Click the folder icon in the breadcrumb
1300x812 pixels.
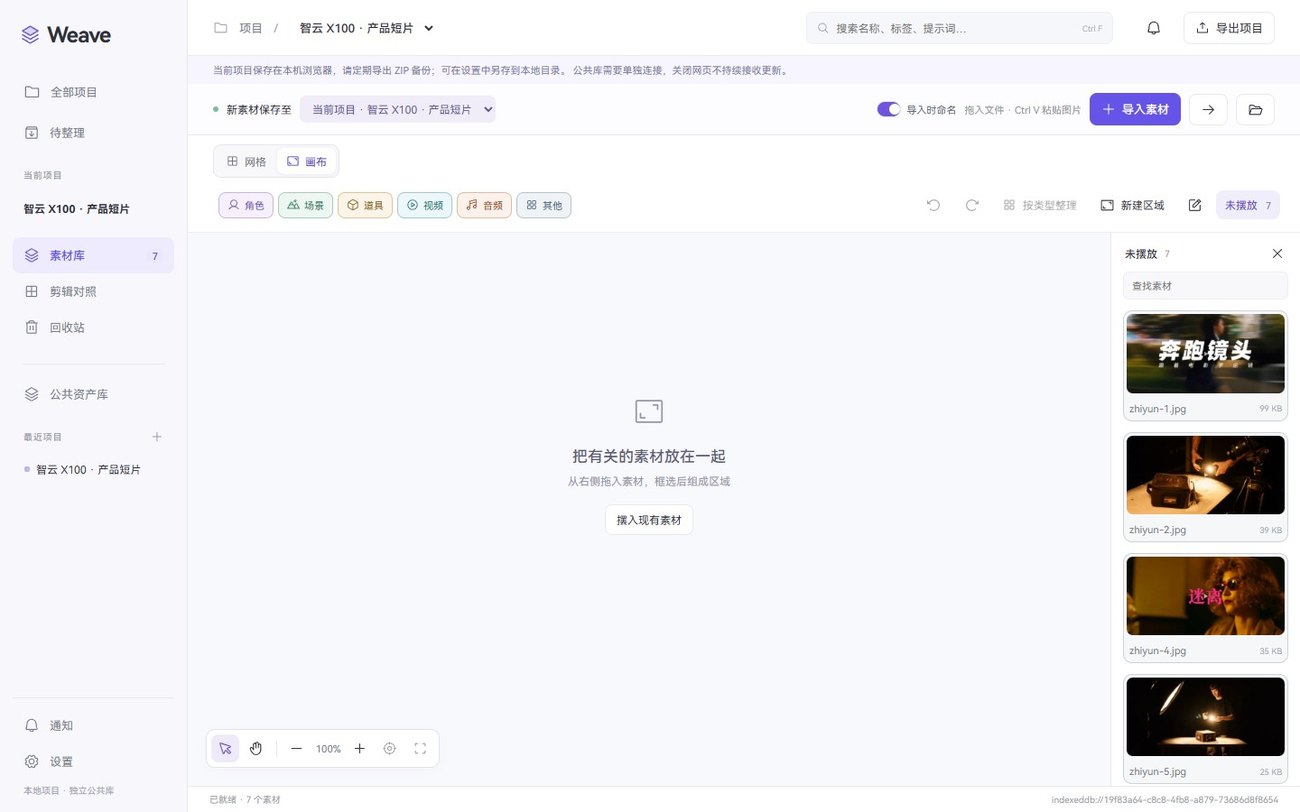[220, 28]
